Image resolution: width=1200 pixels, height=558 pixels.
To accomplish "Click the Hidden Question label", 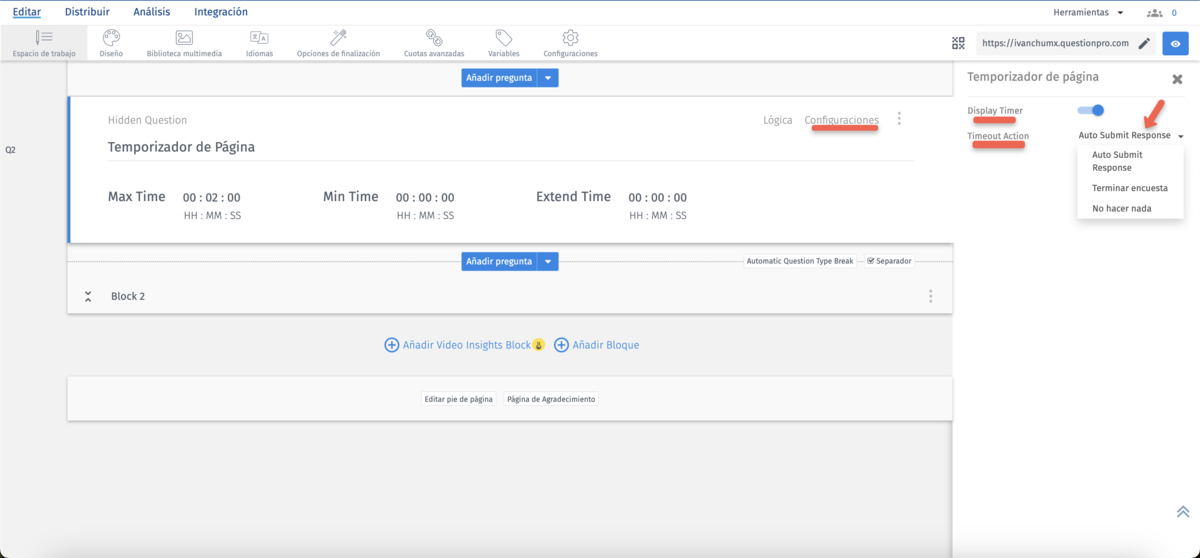I will pos(147,120).
